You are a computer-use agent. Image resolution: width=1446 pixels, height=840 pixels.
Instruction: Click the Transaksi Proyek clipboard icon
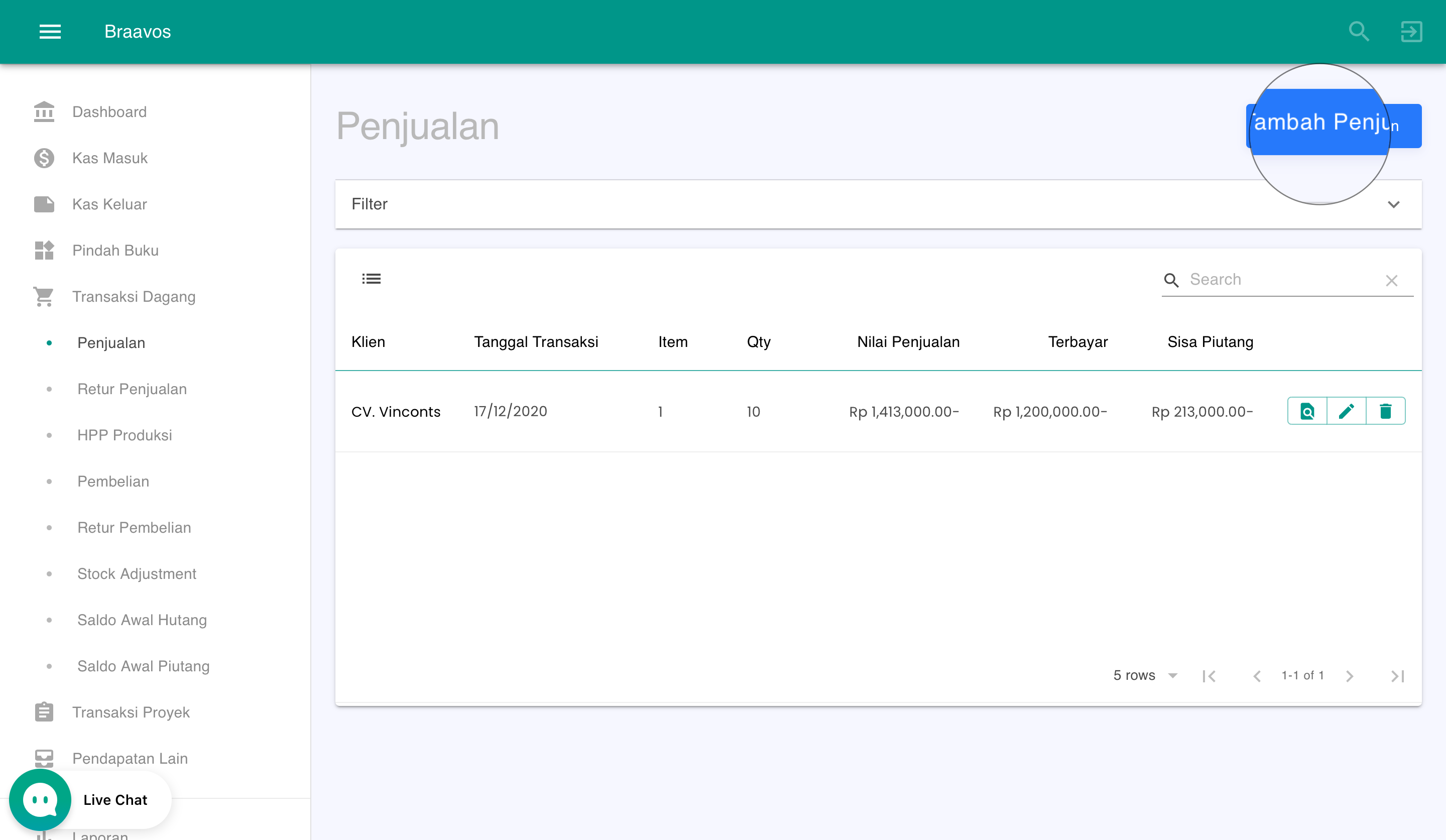pos(44,712)
